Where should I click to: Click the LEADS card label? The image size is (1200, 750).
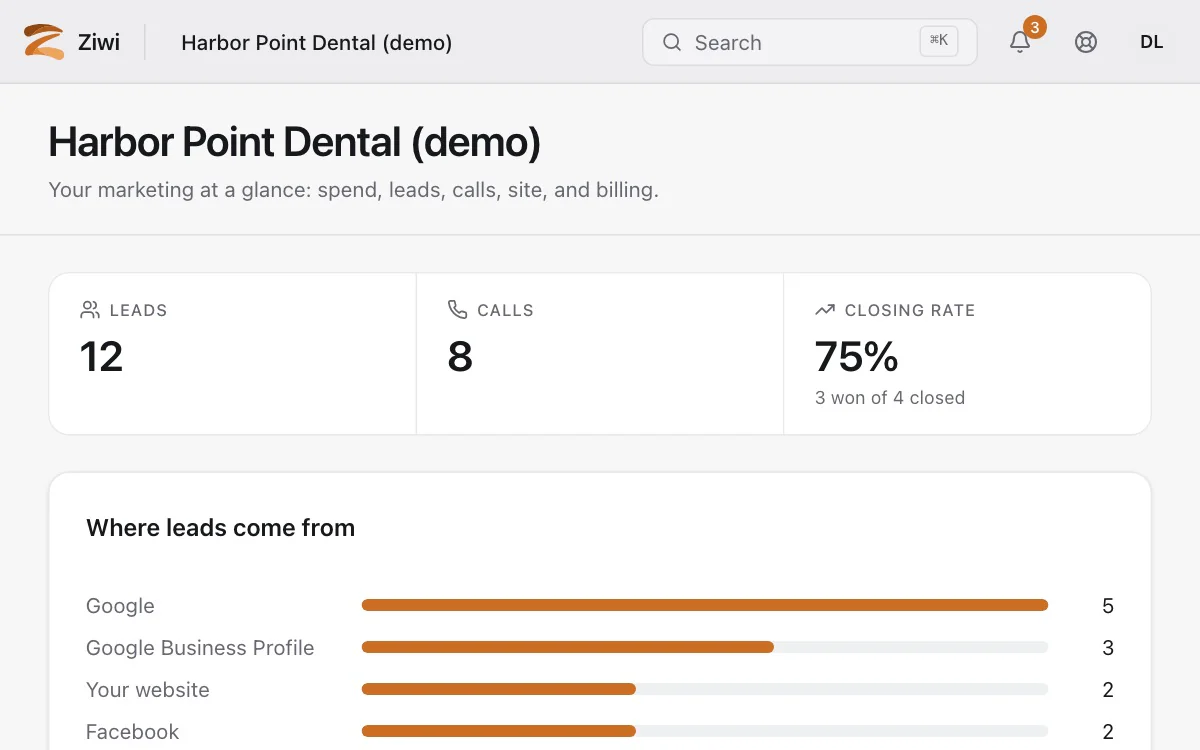coord(138,310)
